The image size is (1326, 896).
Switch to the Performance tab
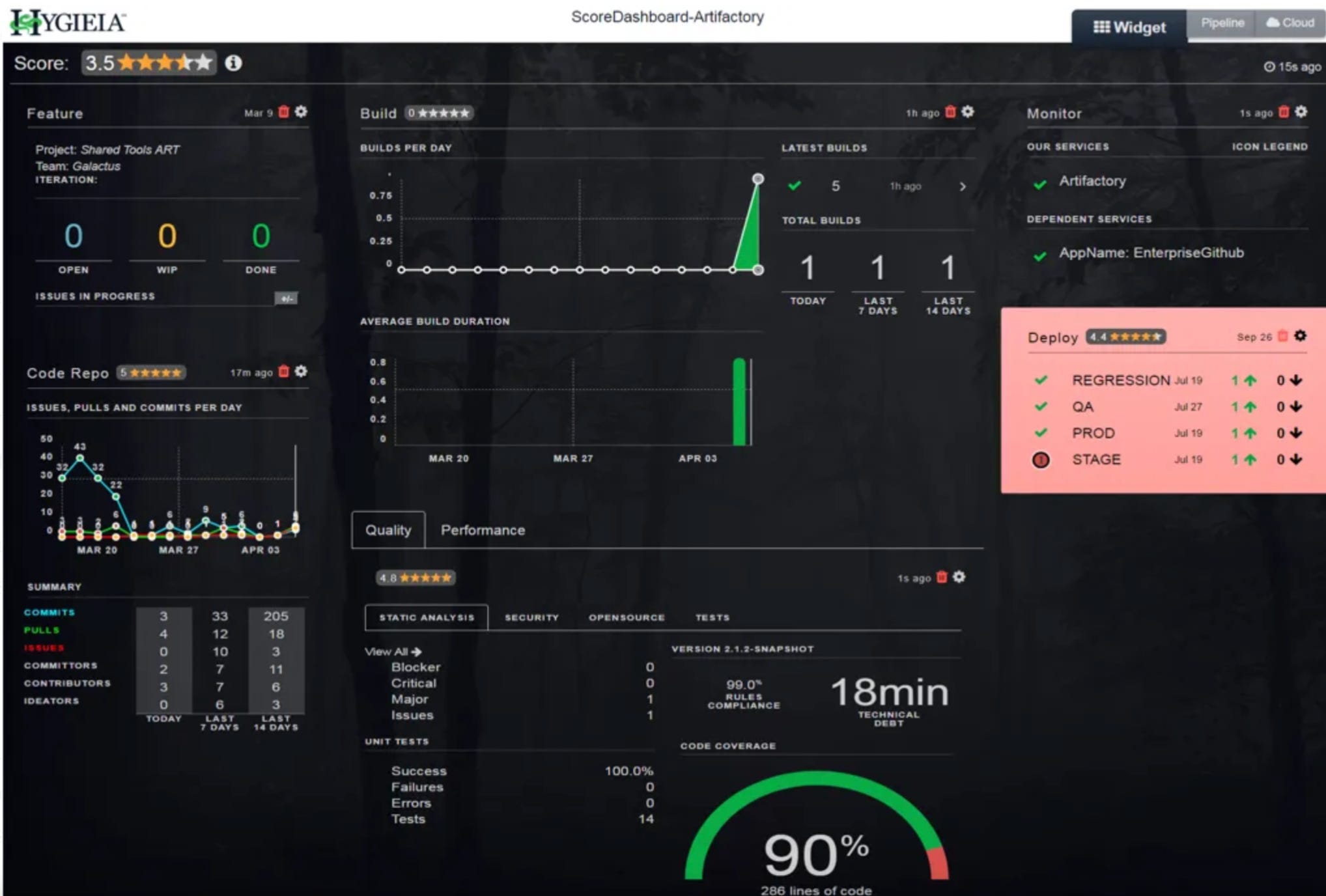(x=483, y=529)
